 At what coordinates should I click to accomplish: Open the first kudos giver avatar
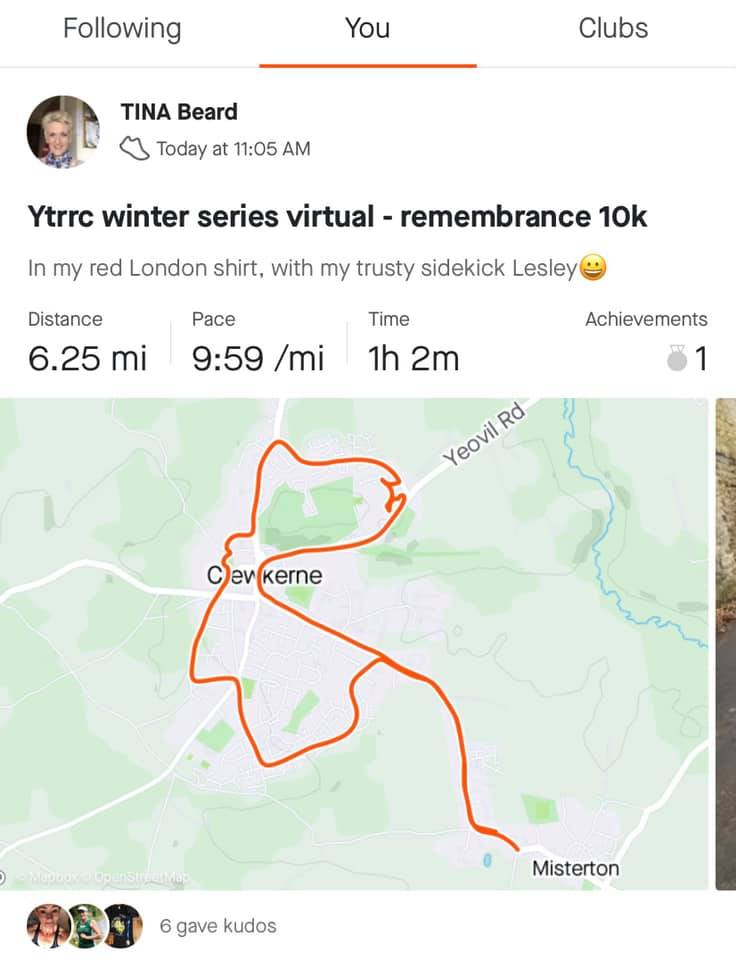pyautogui.click(x=47, y=926)
